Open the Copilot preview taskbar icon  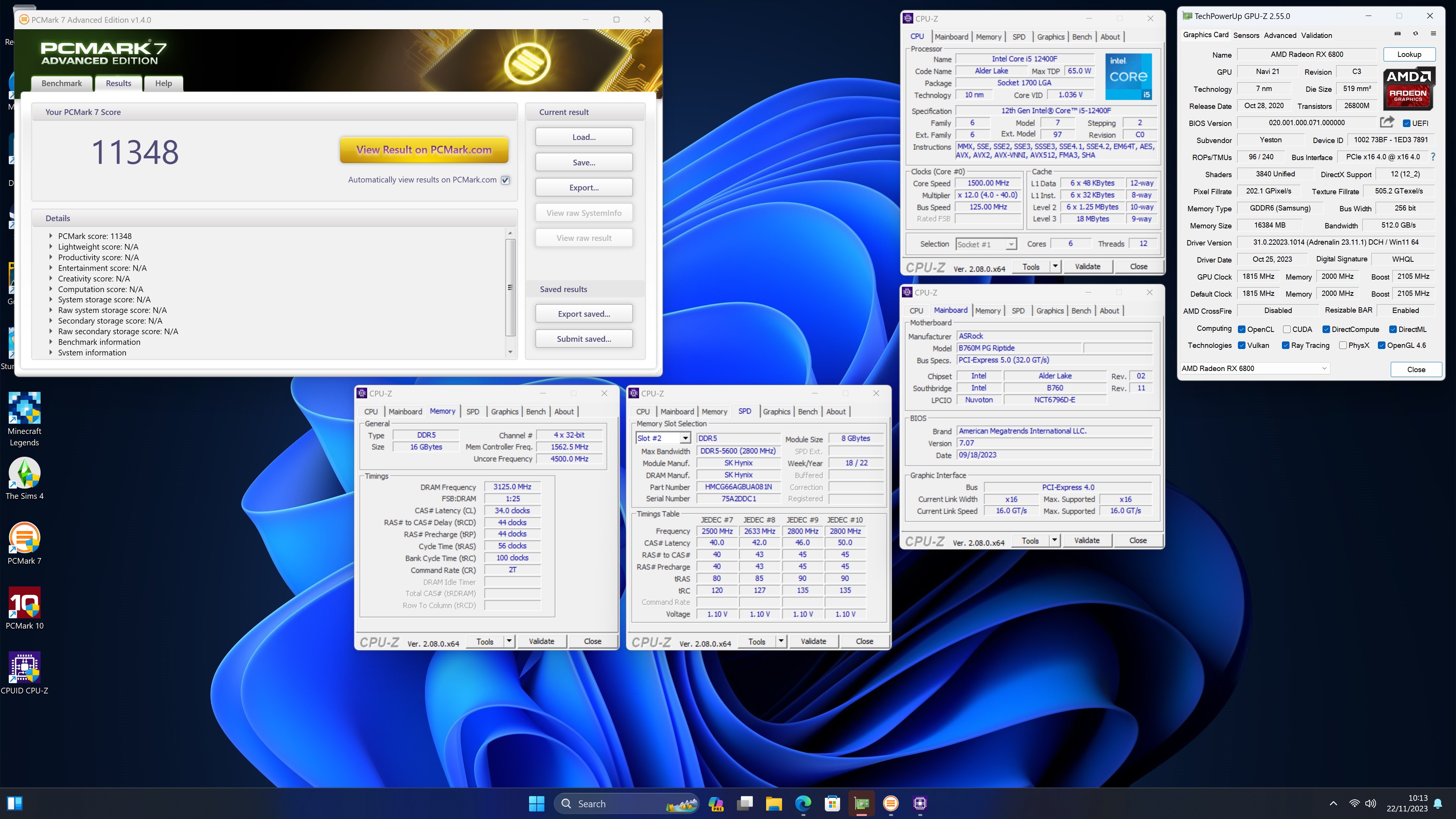pos(716,803)
